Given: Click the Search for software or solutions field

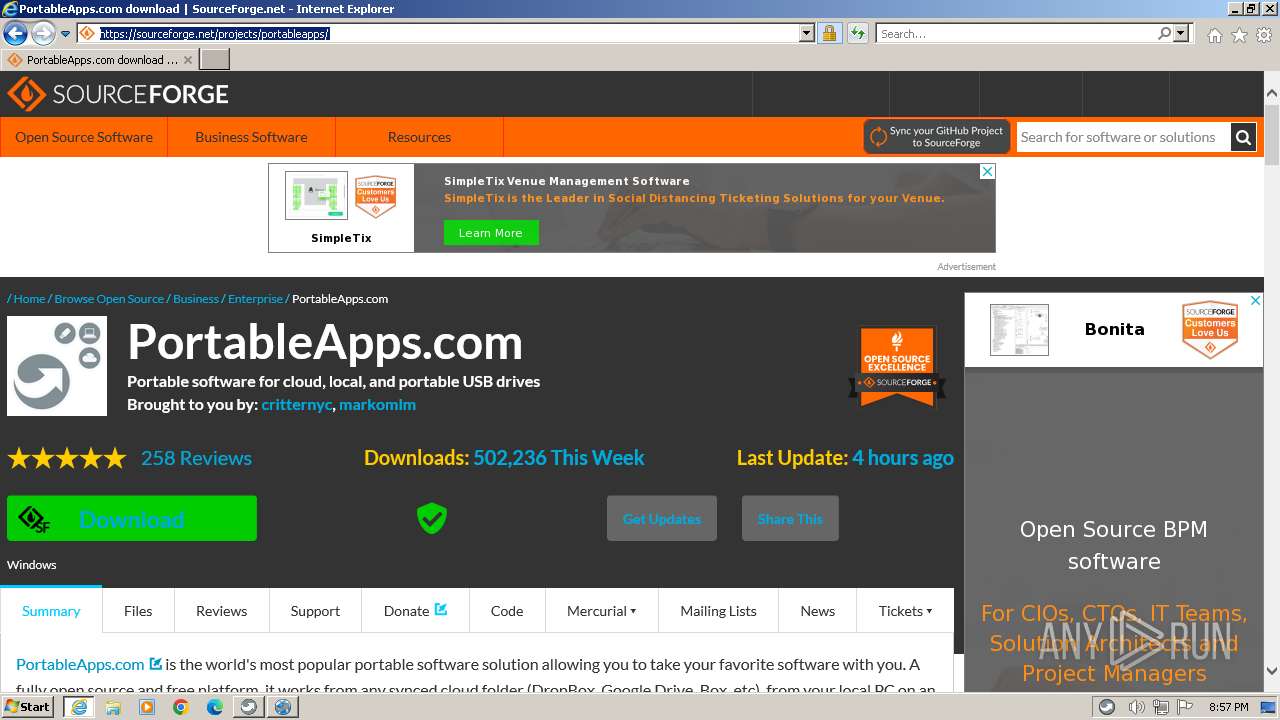Looking at the screenshot, I should coord(1123,137).
